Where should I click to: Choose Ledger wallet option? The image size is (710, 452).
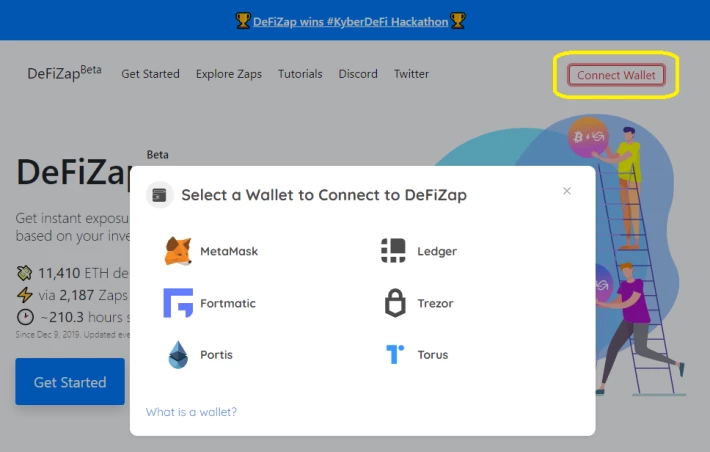point(419,250)
